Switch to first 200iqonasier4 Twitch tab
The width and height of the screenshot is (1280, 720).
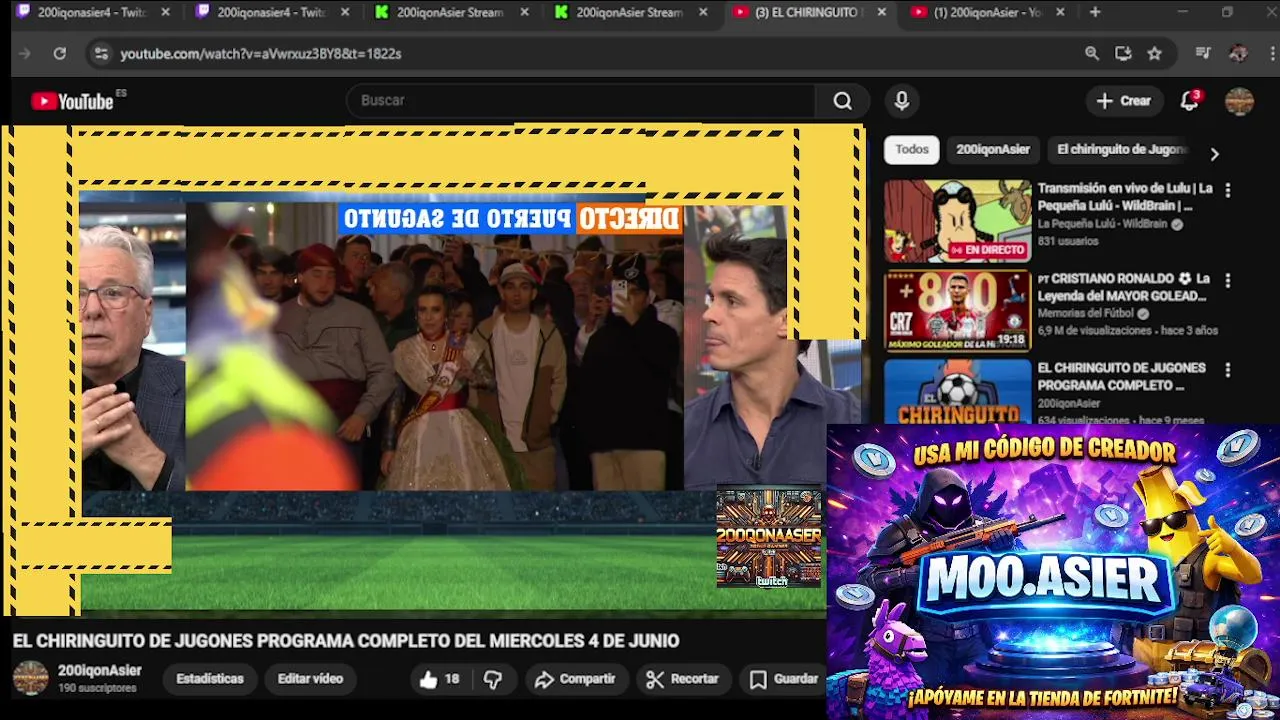click(92, 12)
